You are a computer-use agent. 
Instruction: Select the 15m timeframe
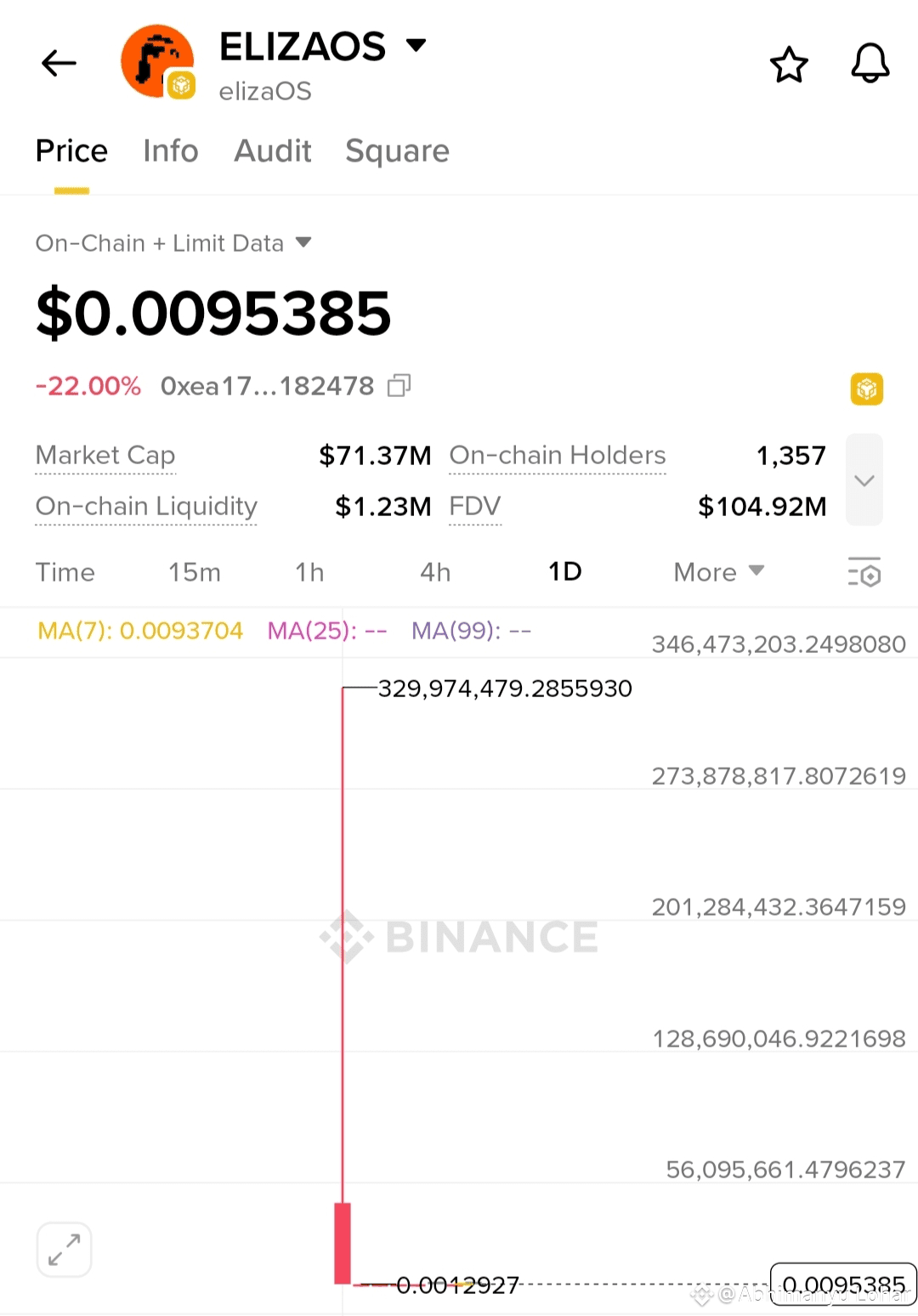coord(194,572)
